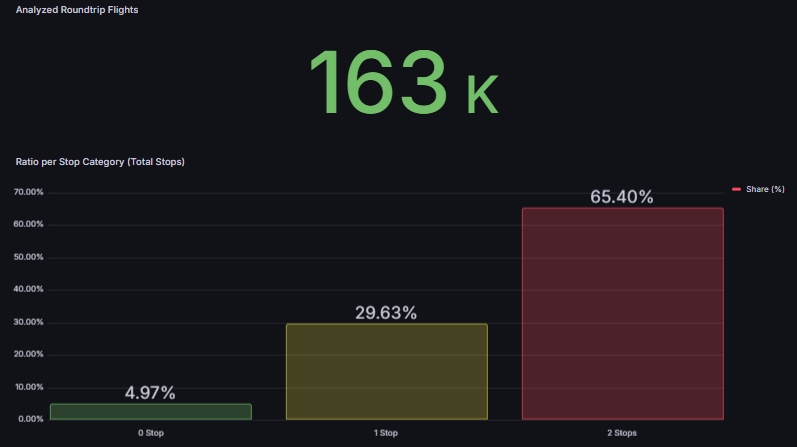Image resolution: width=797 pixels, height=447 pixels.
Task: Click the 0.00% y-axis baseline label
Action: click(31, 419)
